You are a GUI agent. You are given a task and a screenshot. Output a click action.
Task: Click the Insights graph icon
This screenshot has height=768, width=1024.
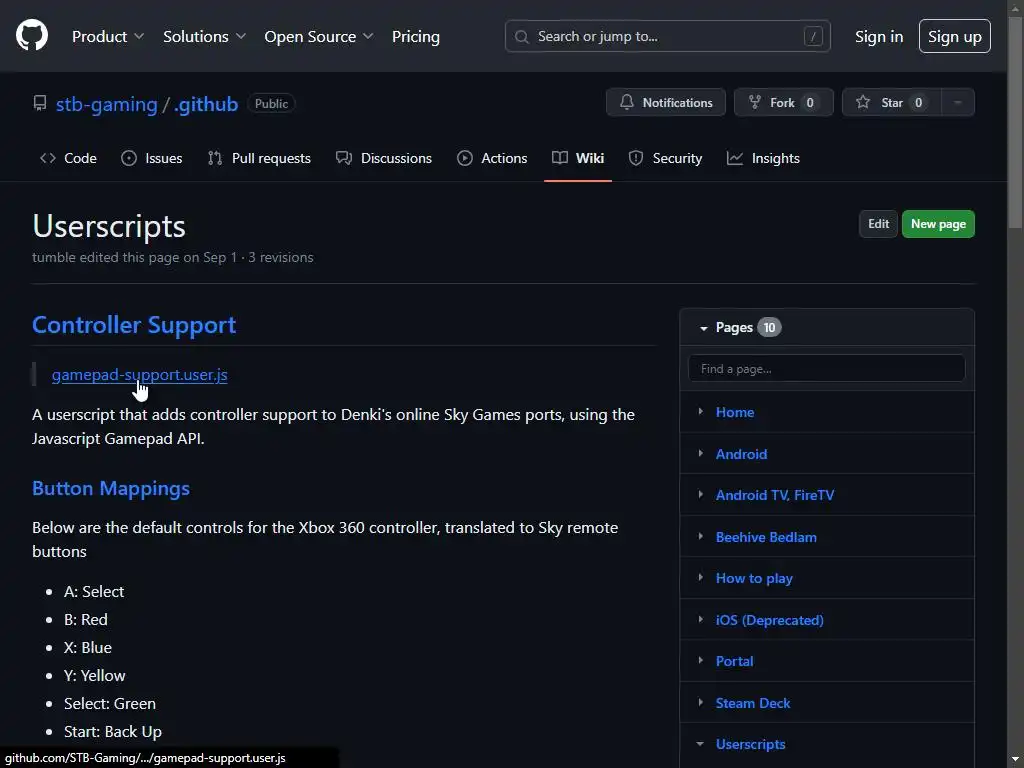click(735, 158)
